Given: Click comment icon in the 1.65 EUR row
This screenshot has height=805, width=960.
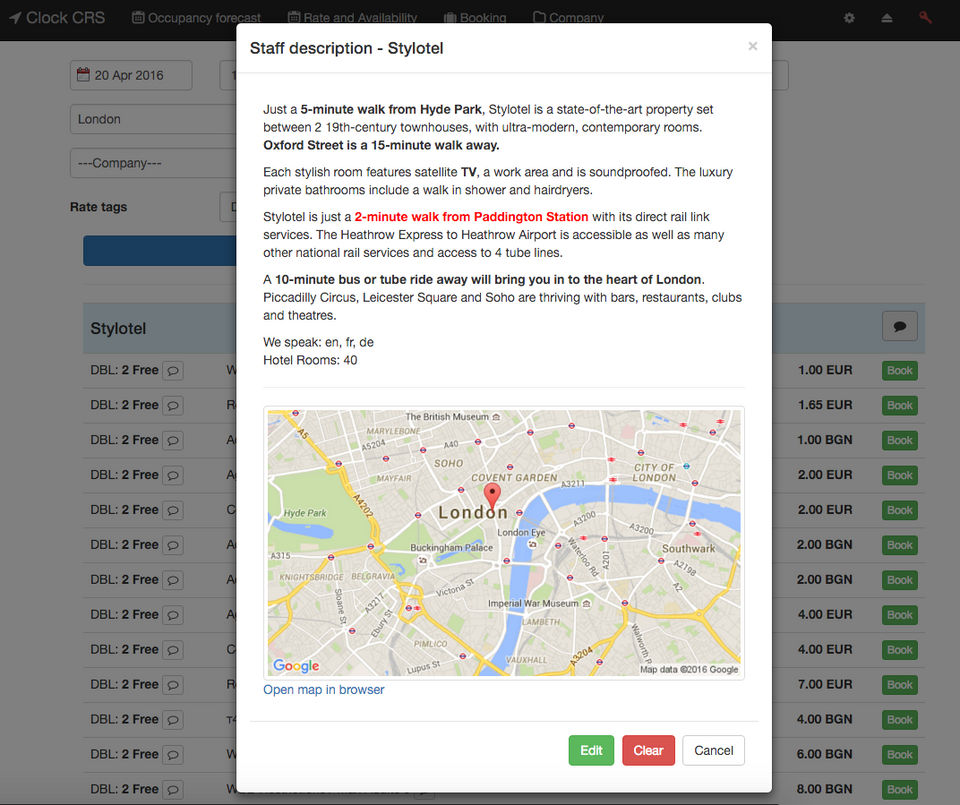Looking at the screenshot, I should pyautogui.click(x=173, y=405).
